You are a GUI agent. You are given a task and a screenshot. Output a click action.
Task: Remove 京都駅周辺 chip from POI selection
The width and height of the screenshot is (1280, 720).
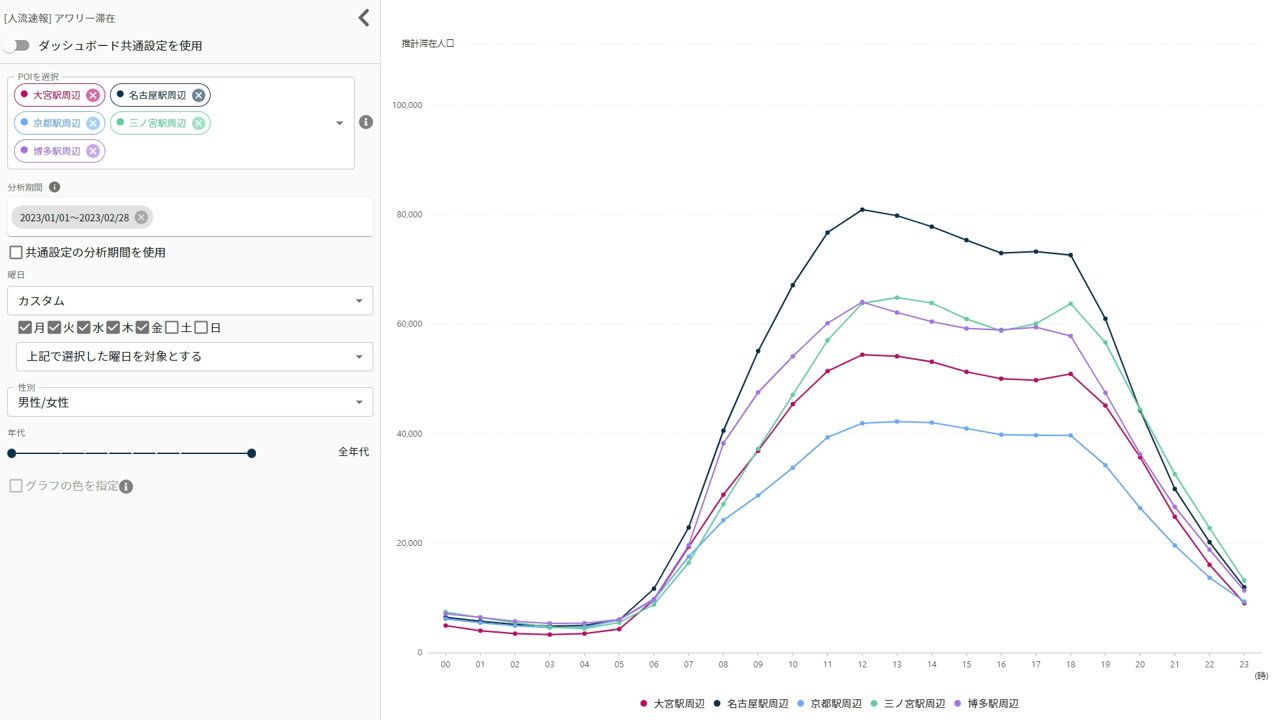coord(93,123)
